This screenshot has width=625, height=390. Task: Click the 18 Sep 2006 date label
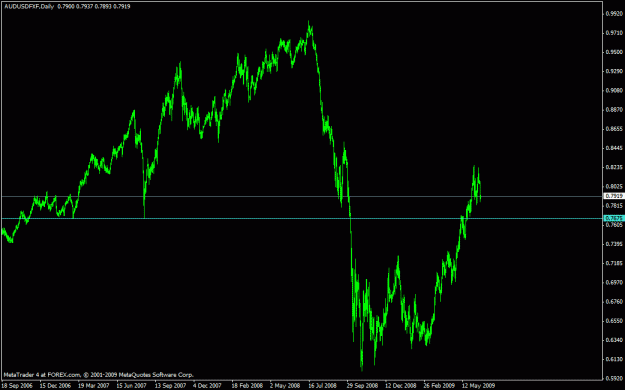17,386
